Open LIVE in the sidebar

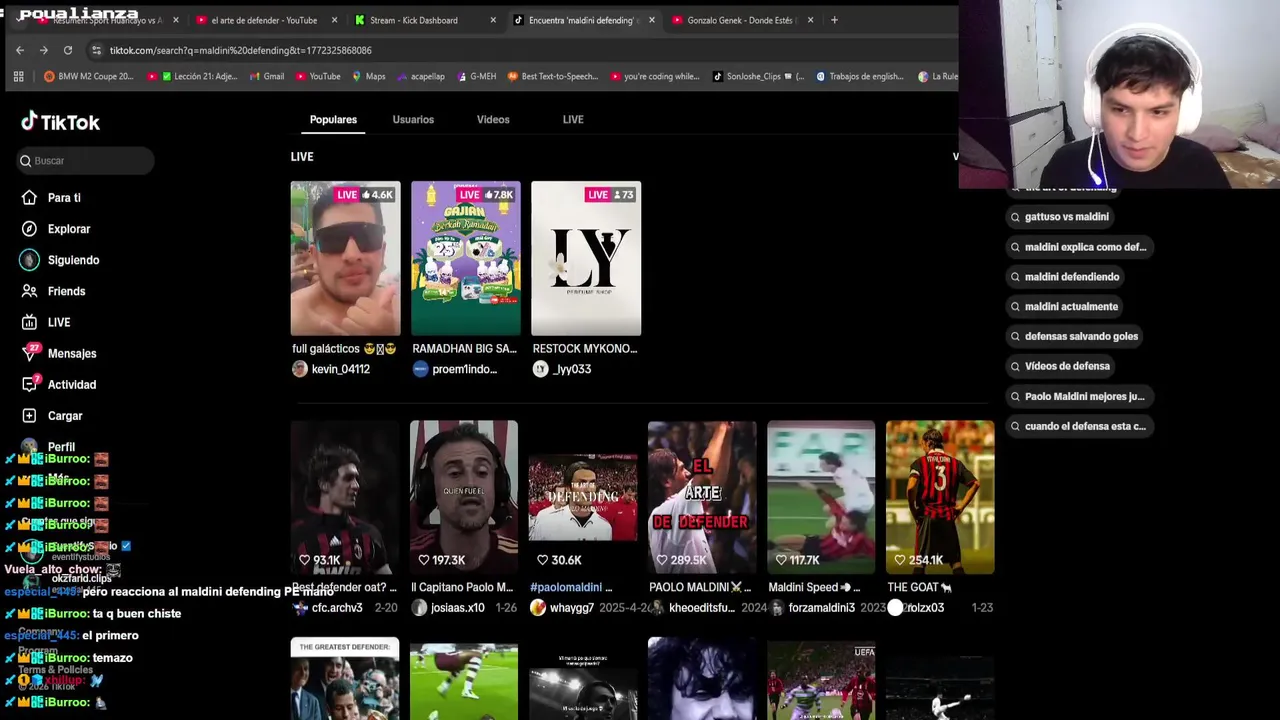pos(45,322)
